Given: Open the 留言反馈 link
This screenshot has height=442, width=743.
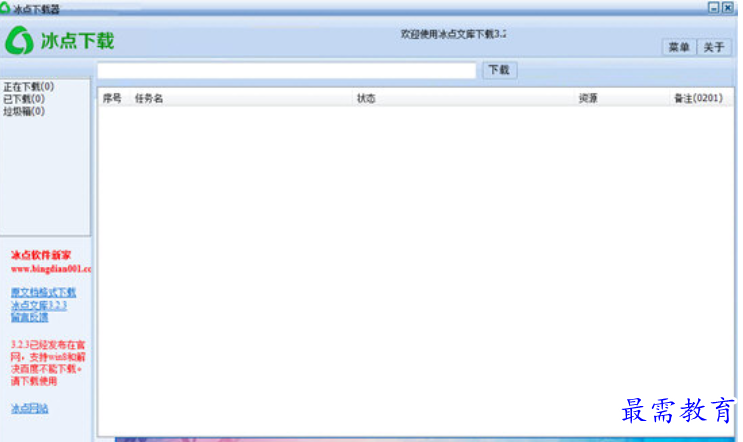Looking at the screenshot, I should [29, 317].
